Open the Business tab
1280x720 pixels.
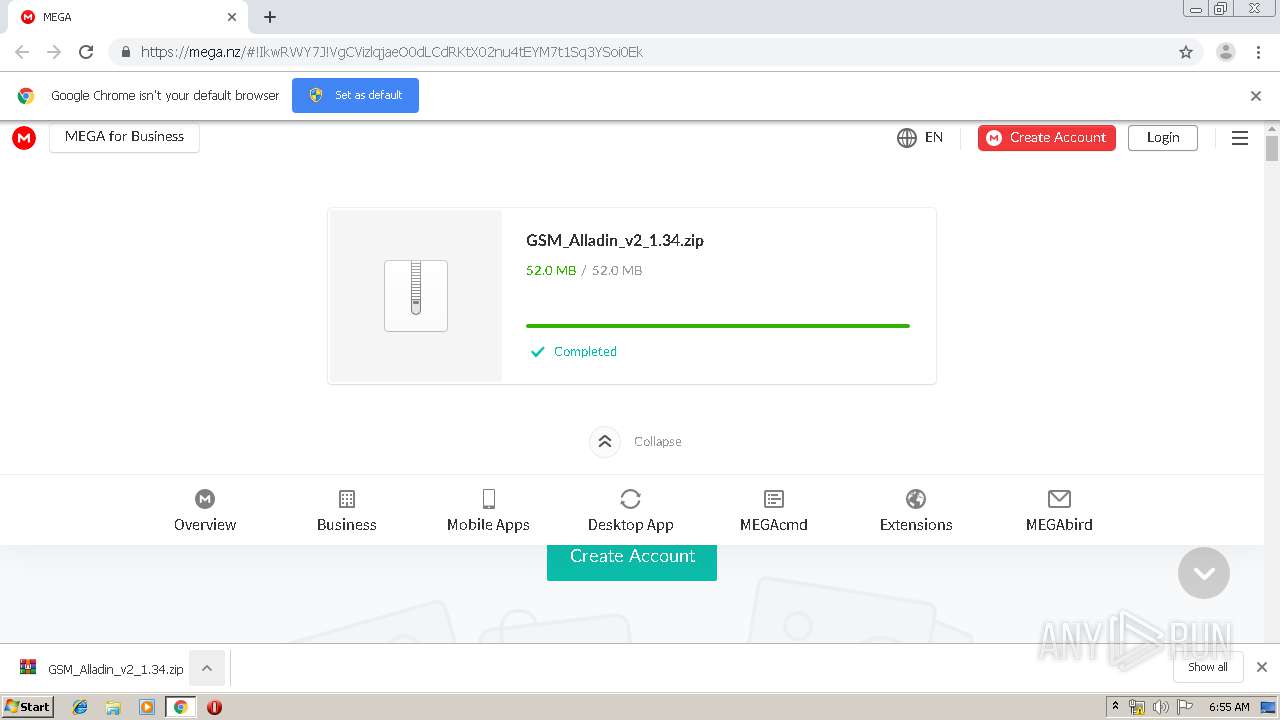(x=347, y=510)
